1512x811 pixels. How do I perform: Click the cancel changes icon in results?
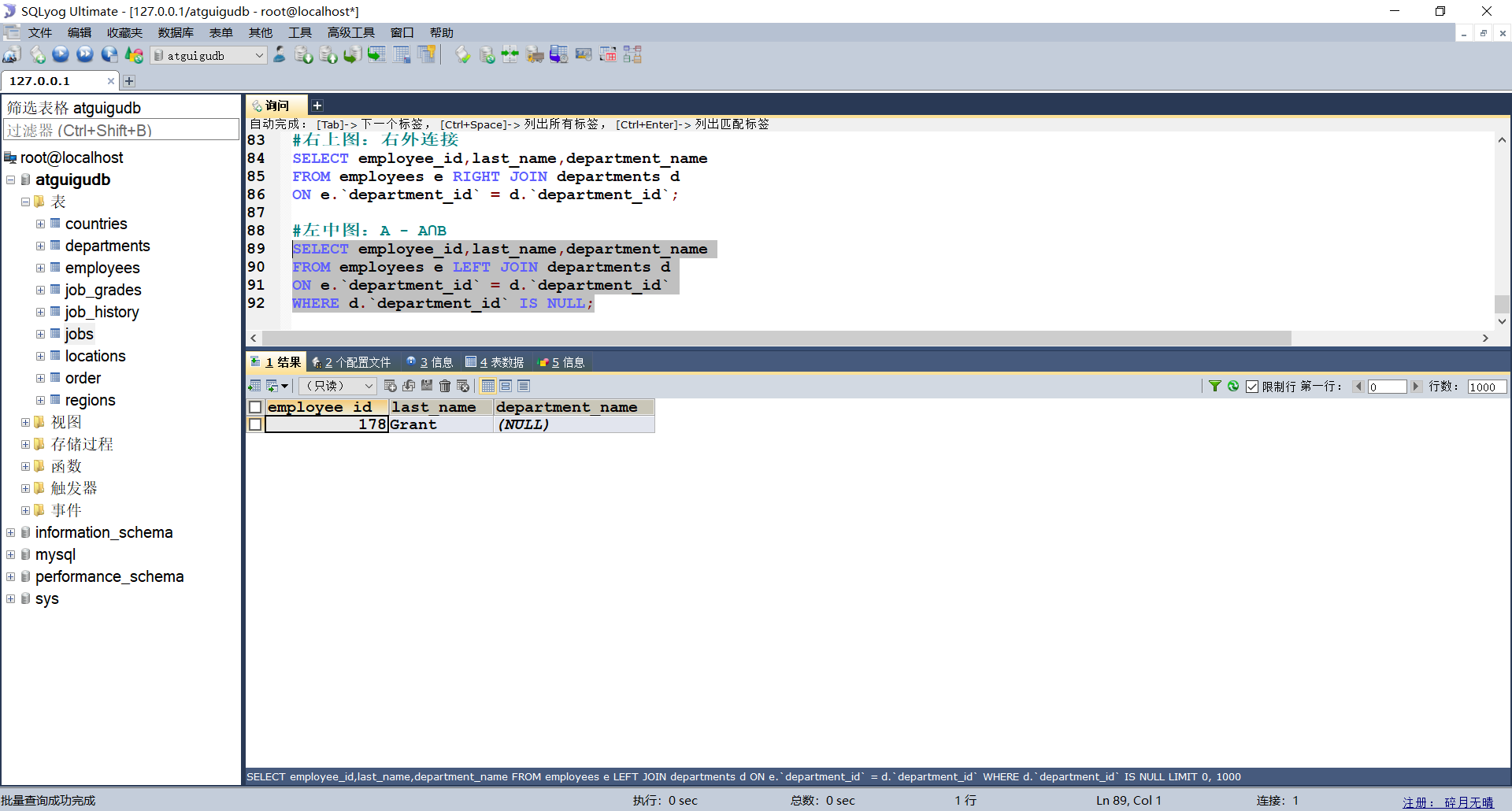pyautogui.click(x=463, y=386)
